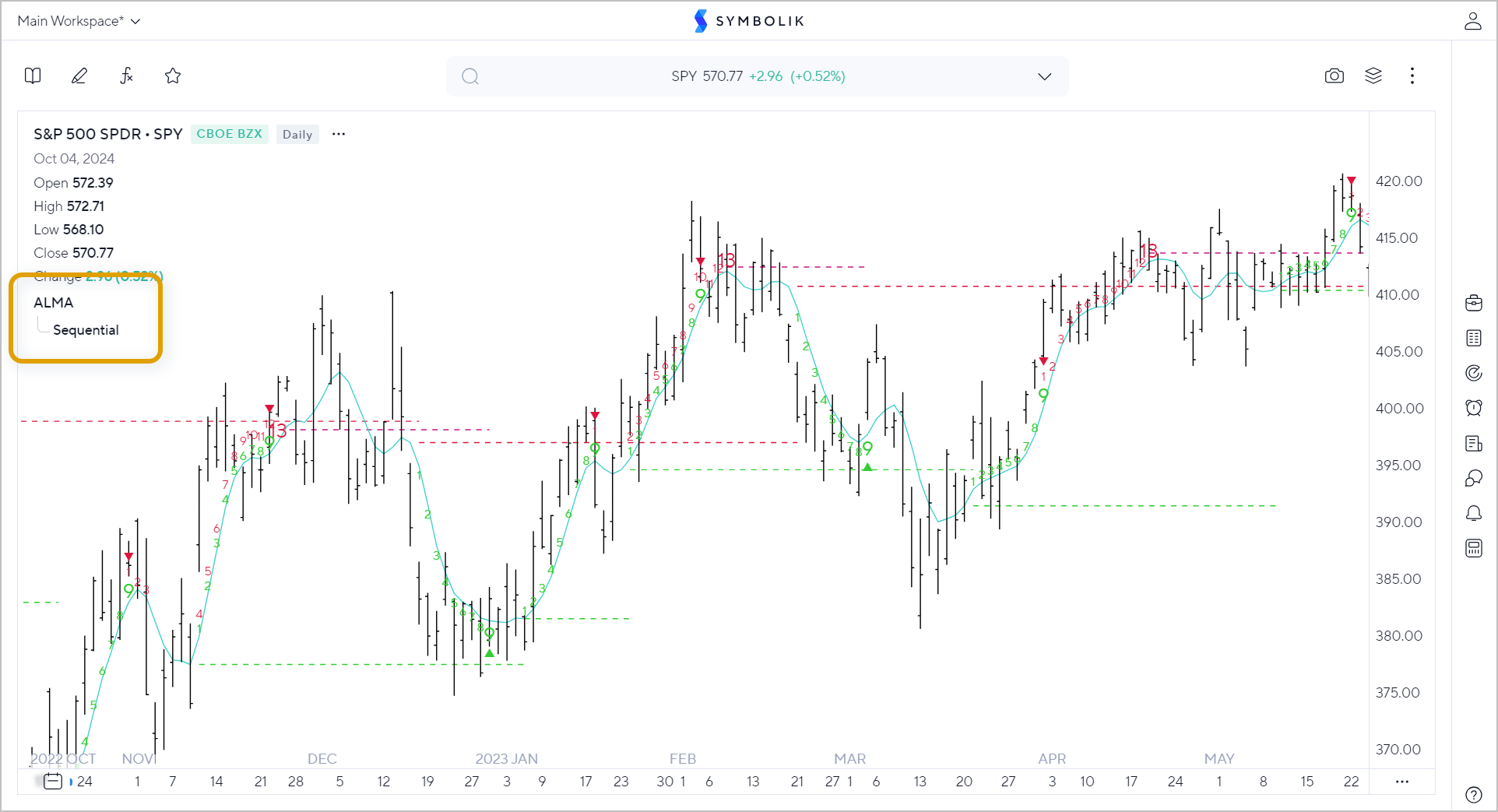Open chart options three dots beside Daily
The image size is (1498, 812).
tap(339, 134)
